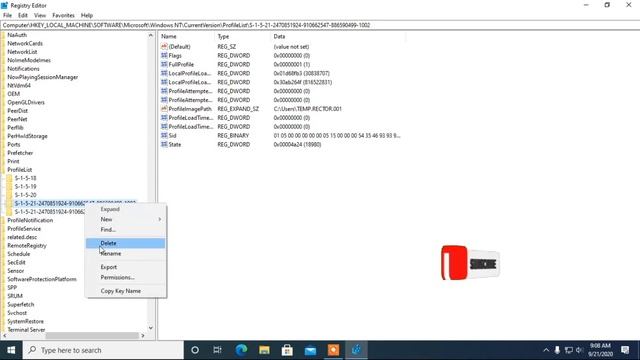Click tree scrollbar up arrow
This screenshot has width=640, height=360.
tap(151, 36)
